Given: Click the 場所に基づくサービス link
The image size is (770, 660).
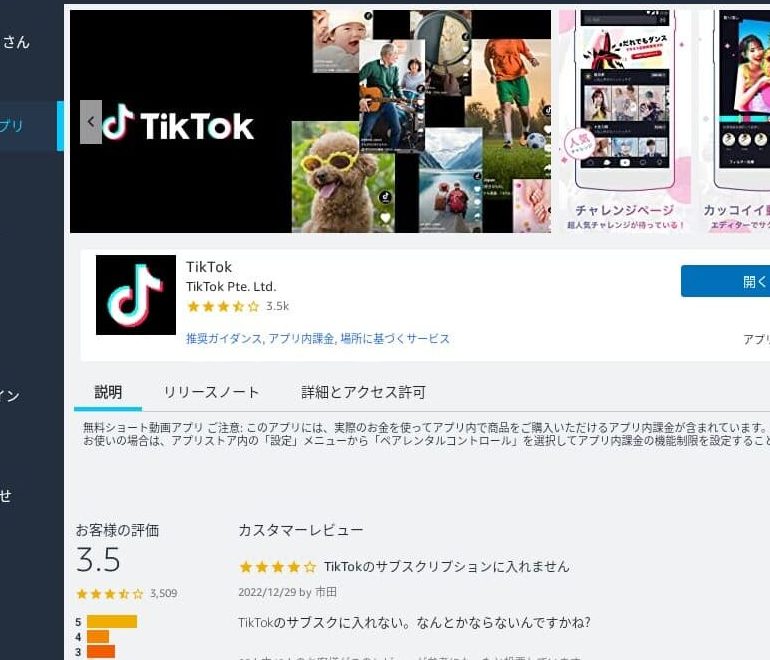Looking at the screenshot, I should 395,338.
